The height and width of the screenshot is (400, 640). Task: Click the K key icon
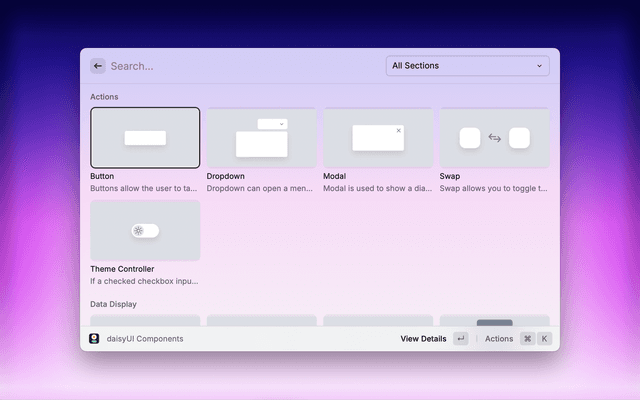tap(544, 339)
